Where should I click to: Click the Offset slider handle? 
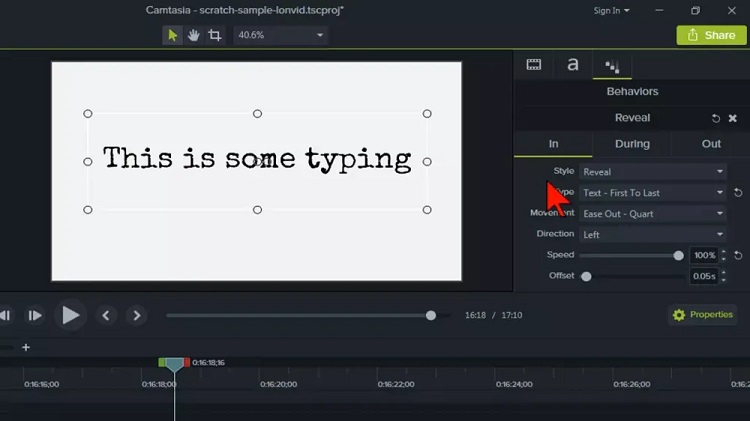click(x=586, y=277)
